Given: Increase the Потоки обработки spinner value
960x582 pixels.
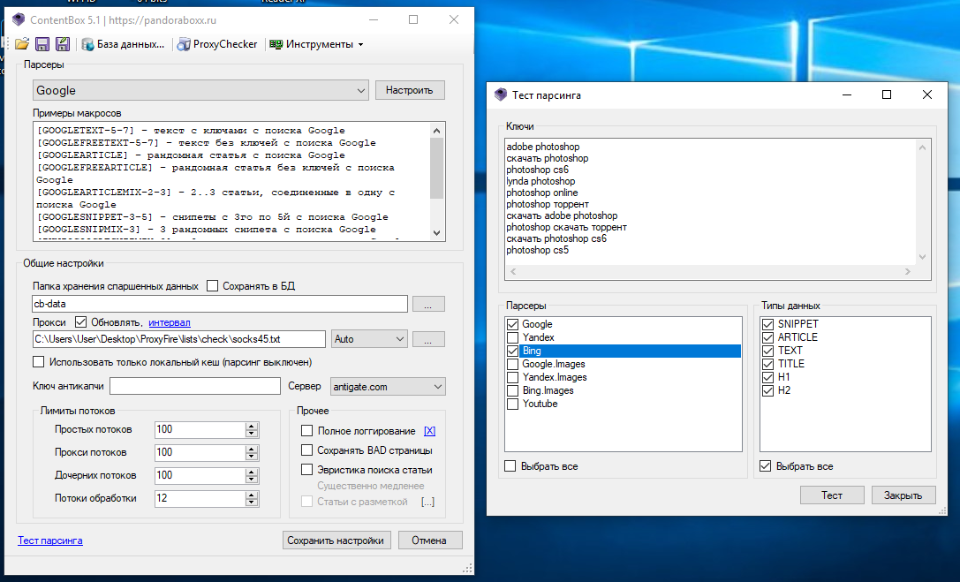Looking at the screenshot, I should click(x=251, y=494).
